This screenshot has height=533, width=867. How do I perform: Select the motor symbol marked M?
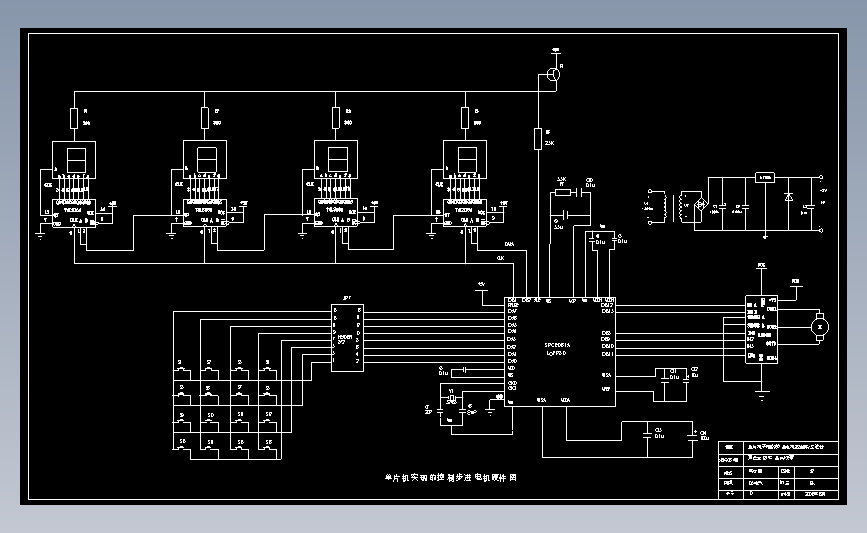[x=819, y=327]
